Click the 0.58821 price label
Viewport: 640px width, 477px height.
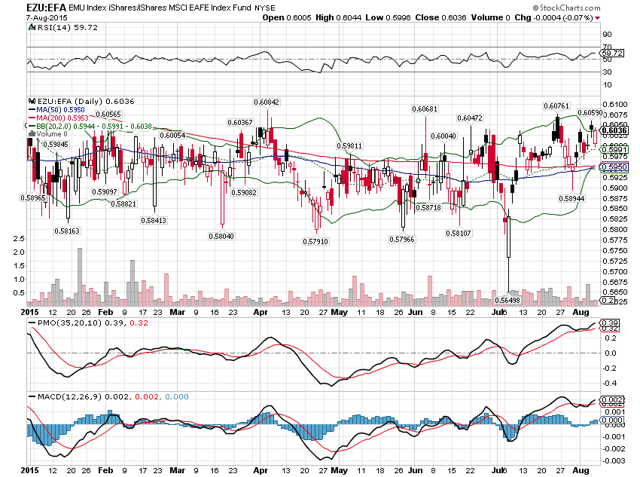(x=123, y=204)
